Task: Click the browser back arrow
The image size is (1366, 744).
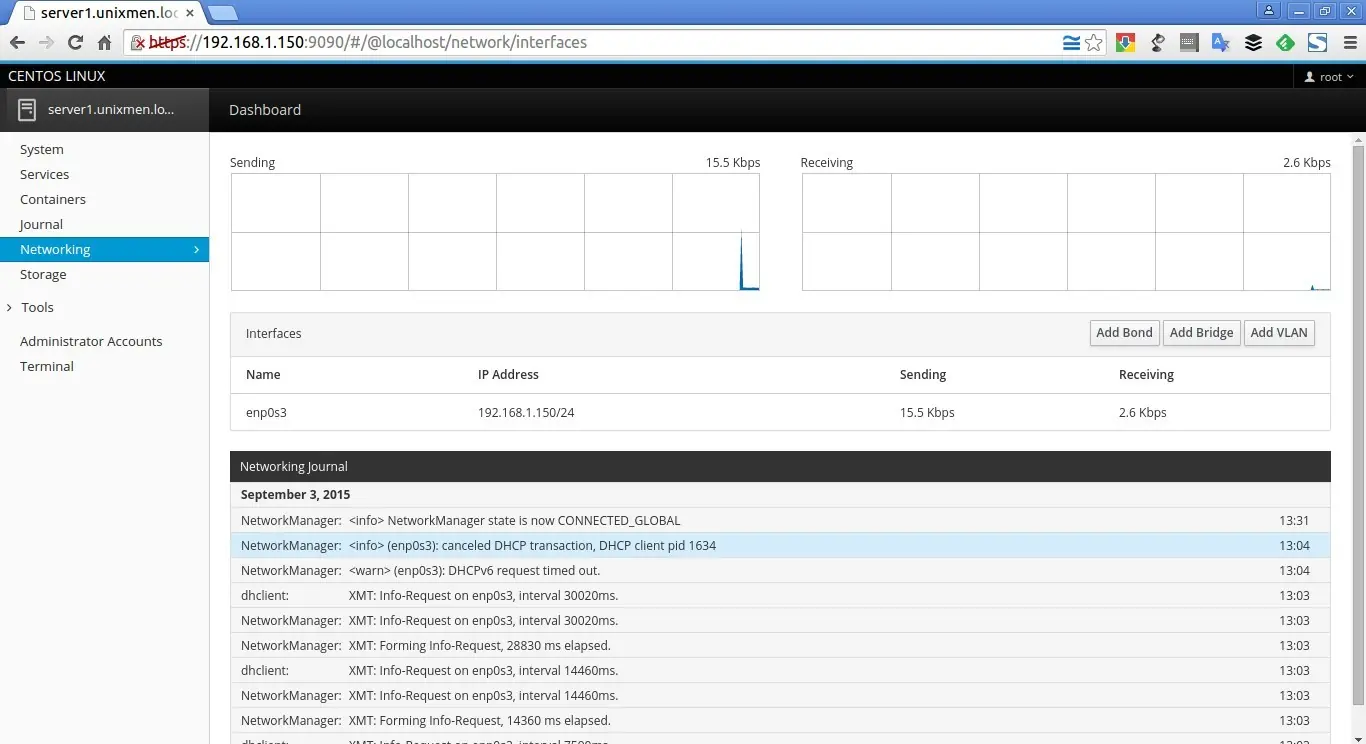Action: 17,42
